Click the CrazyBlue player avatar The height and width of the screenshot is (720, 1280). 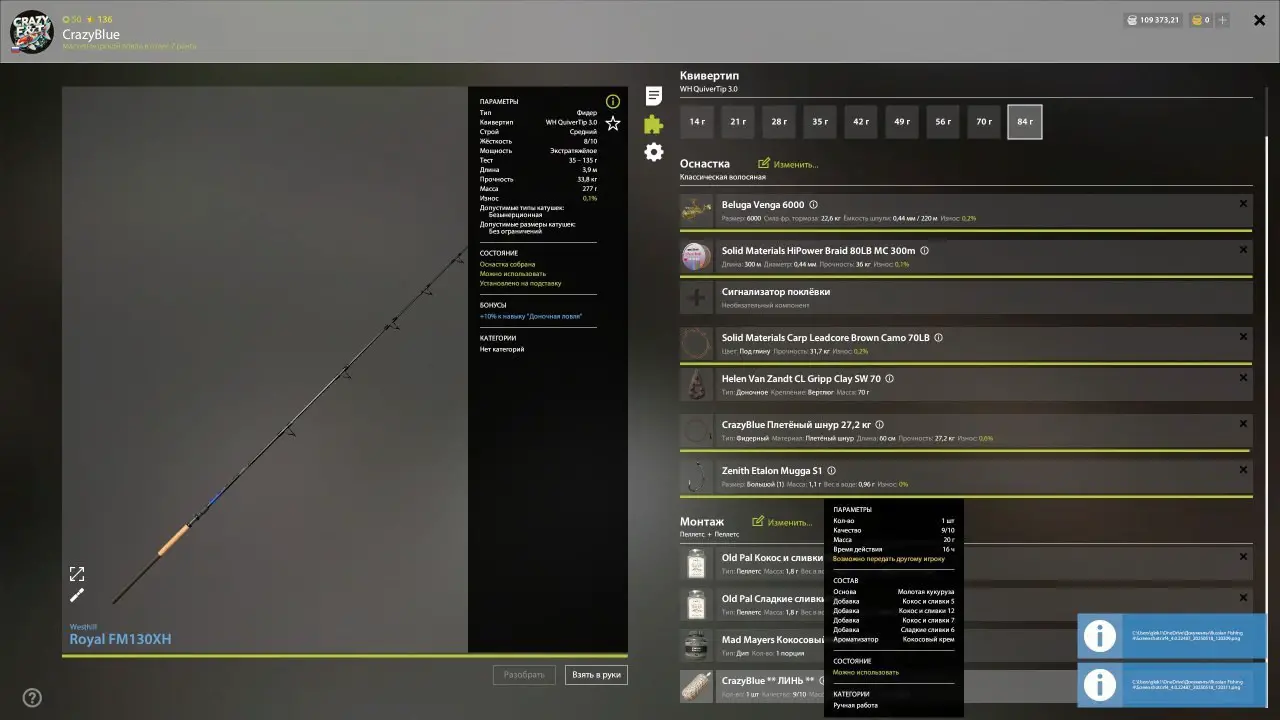(x=31, y=32)
